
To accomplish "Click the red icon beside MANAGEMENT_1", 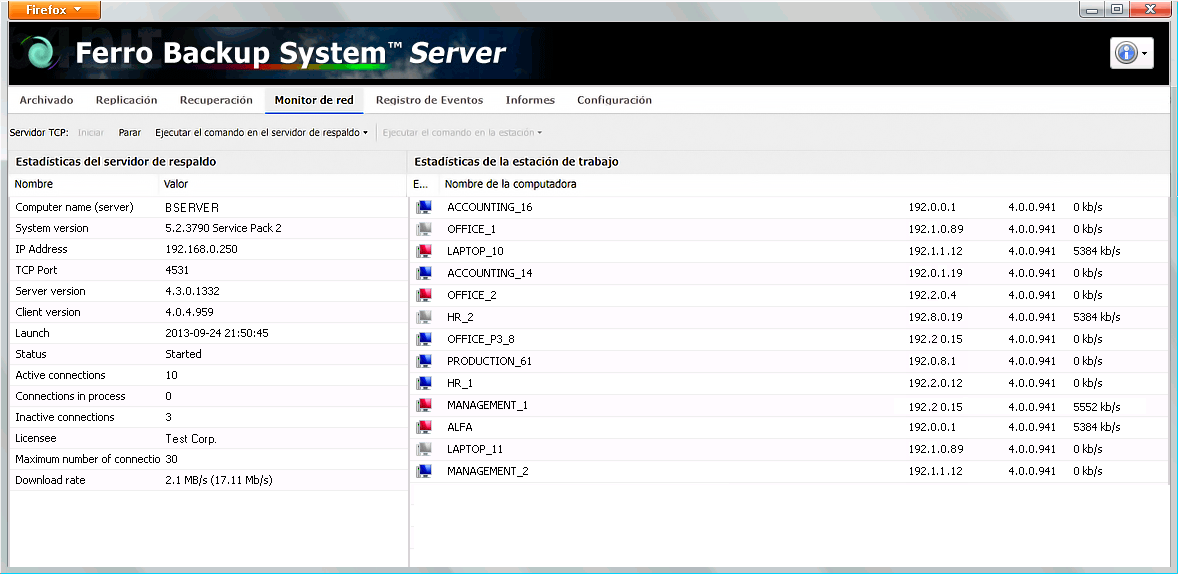I will 424,405.
